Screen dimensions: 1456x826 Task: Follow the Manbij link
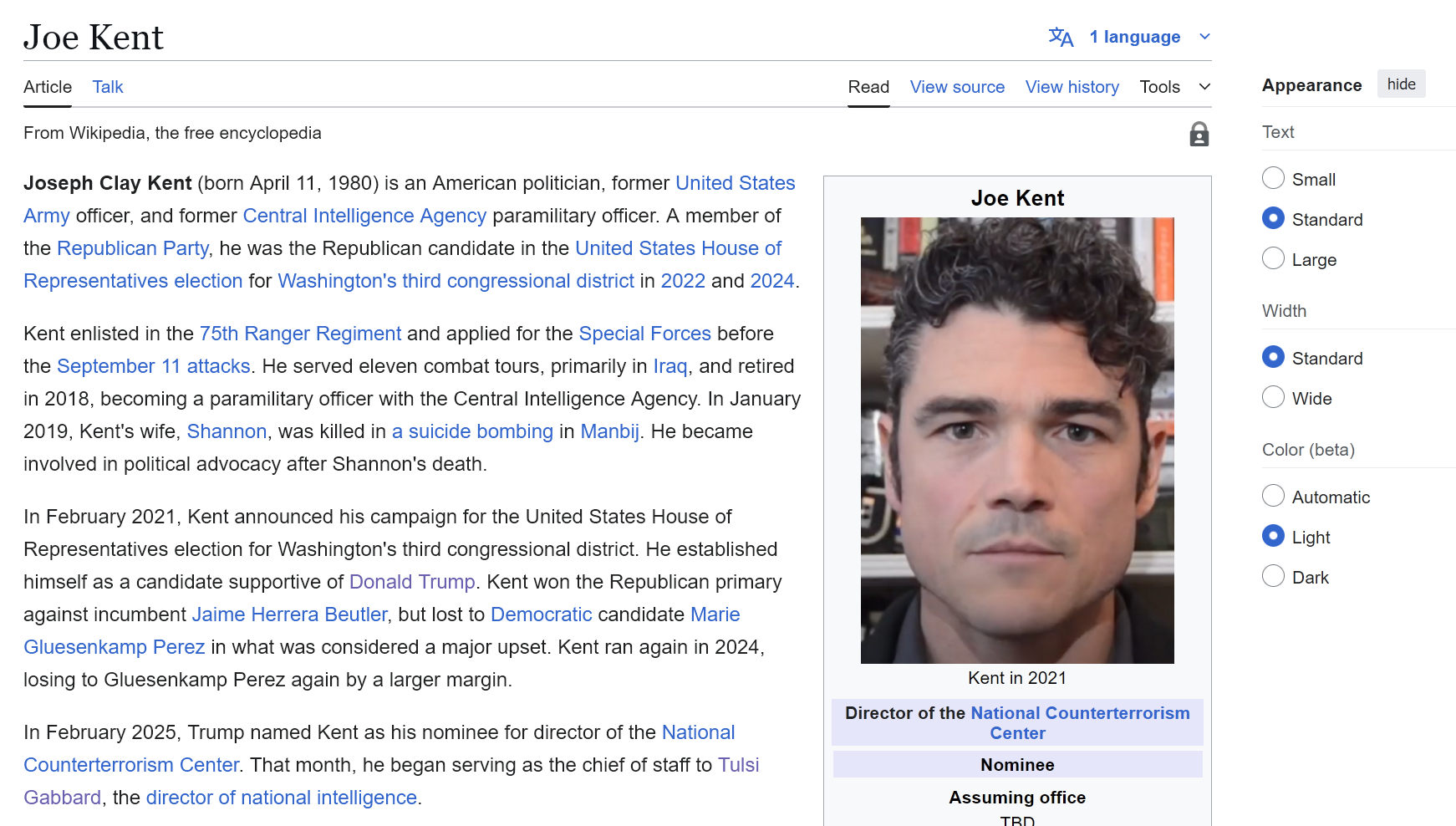[609, 431]
